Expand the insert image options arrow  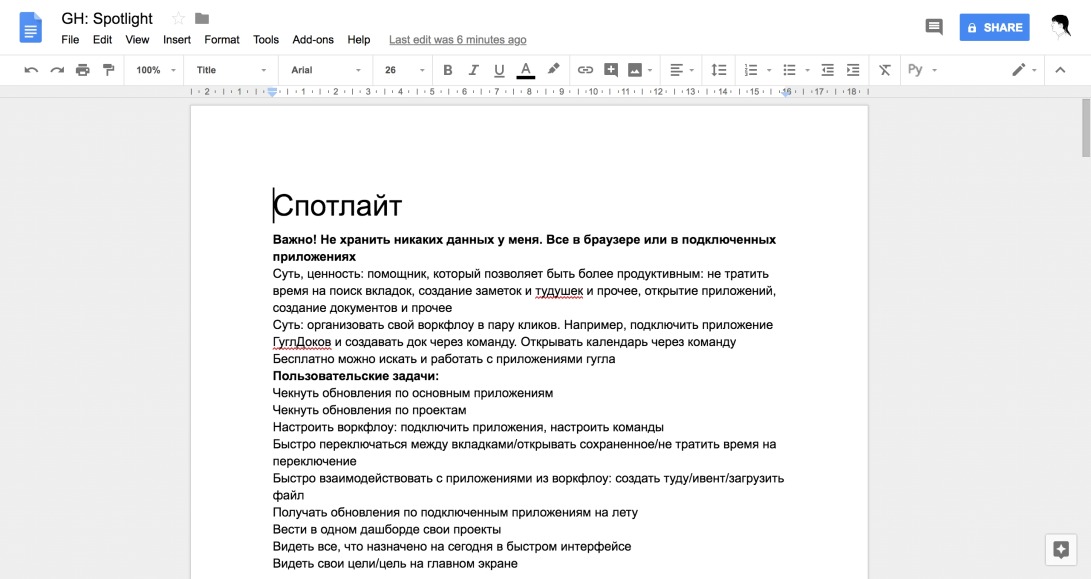pyautogui.click(x=650, y=70)
